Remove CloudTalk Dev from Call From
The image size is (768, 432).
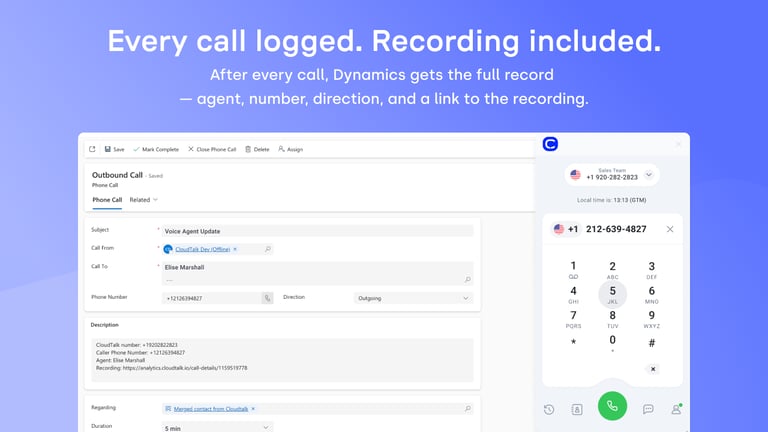pyautogui.click(x=235, y=249)
